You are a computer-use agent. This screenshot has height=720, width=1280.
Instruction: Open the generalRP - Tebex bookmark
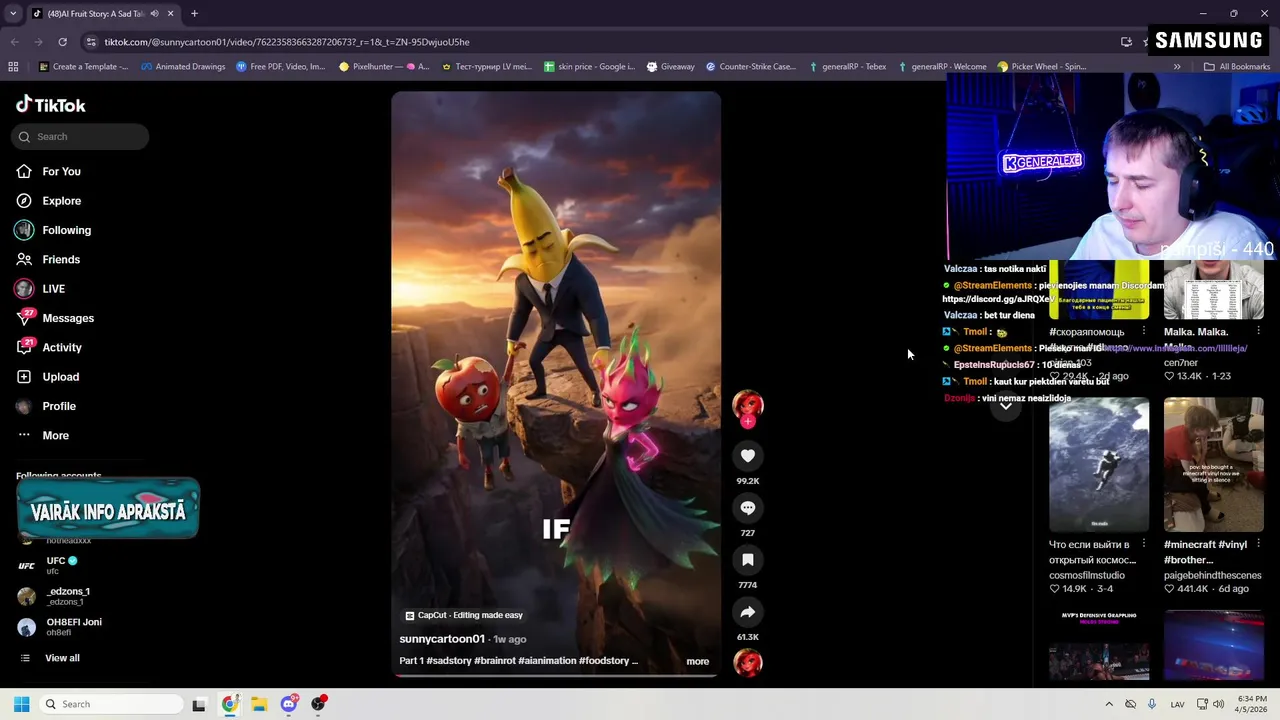pyautogui.click(x=846, y=67)
